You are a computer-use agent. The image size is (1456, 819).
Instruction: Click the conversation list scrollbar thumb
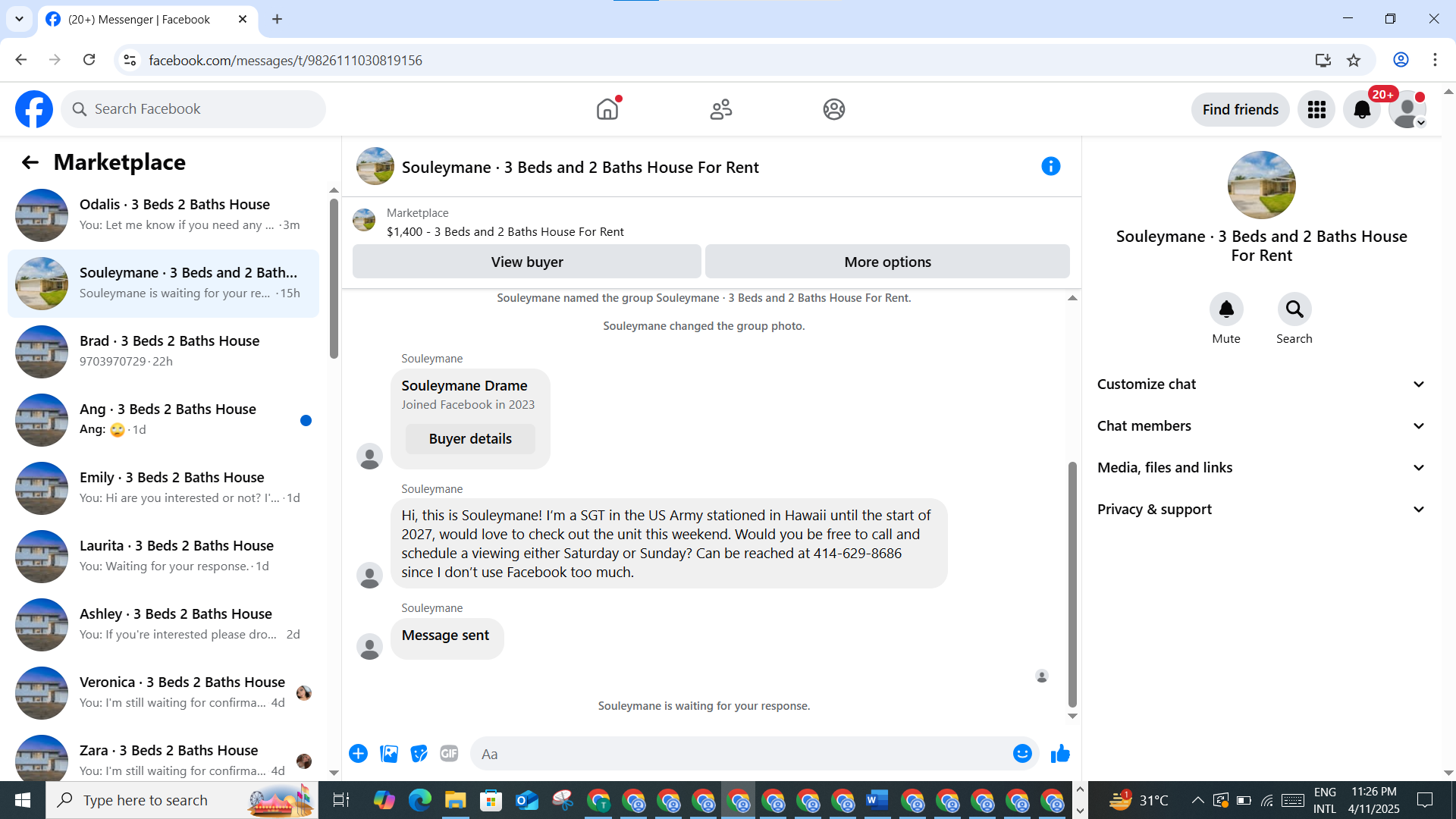click(334, 278)
